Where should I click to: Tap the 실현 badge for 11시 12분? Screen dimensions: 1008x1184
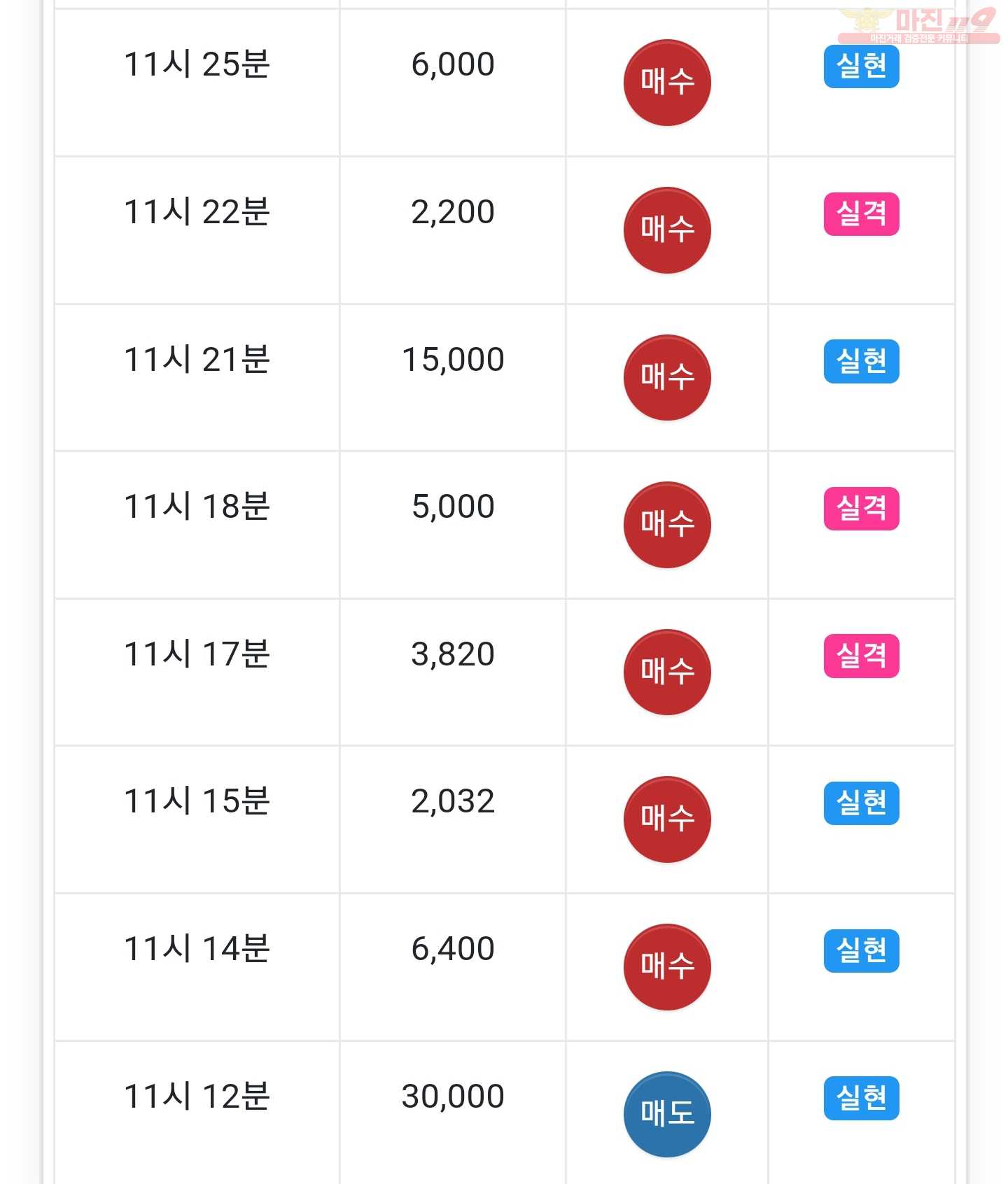coord(861,1099)
